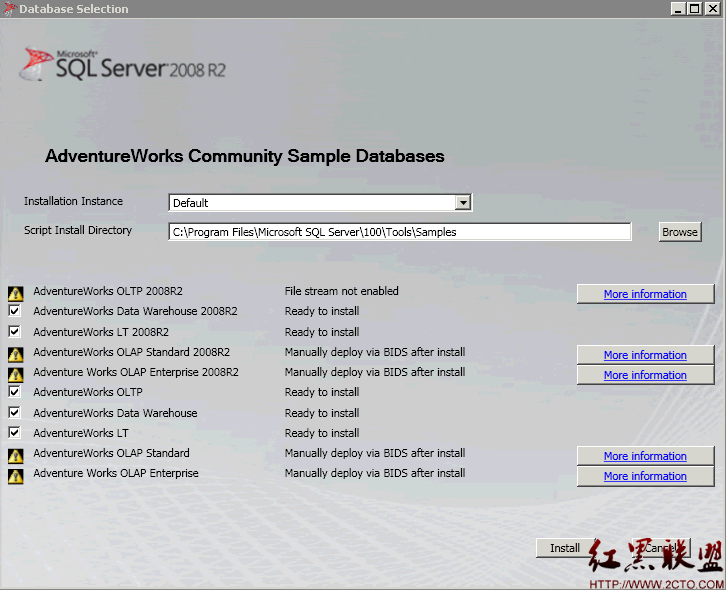Click 'Installation Instance' label
Viewport: 726px width, 590px height.
(x=73, y=201)
